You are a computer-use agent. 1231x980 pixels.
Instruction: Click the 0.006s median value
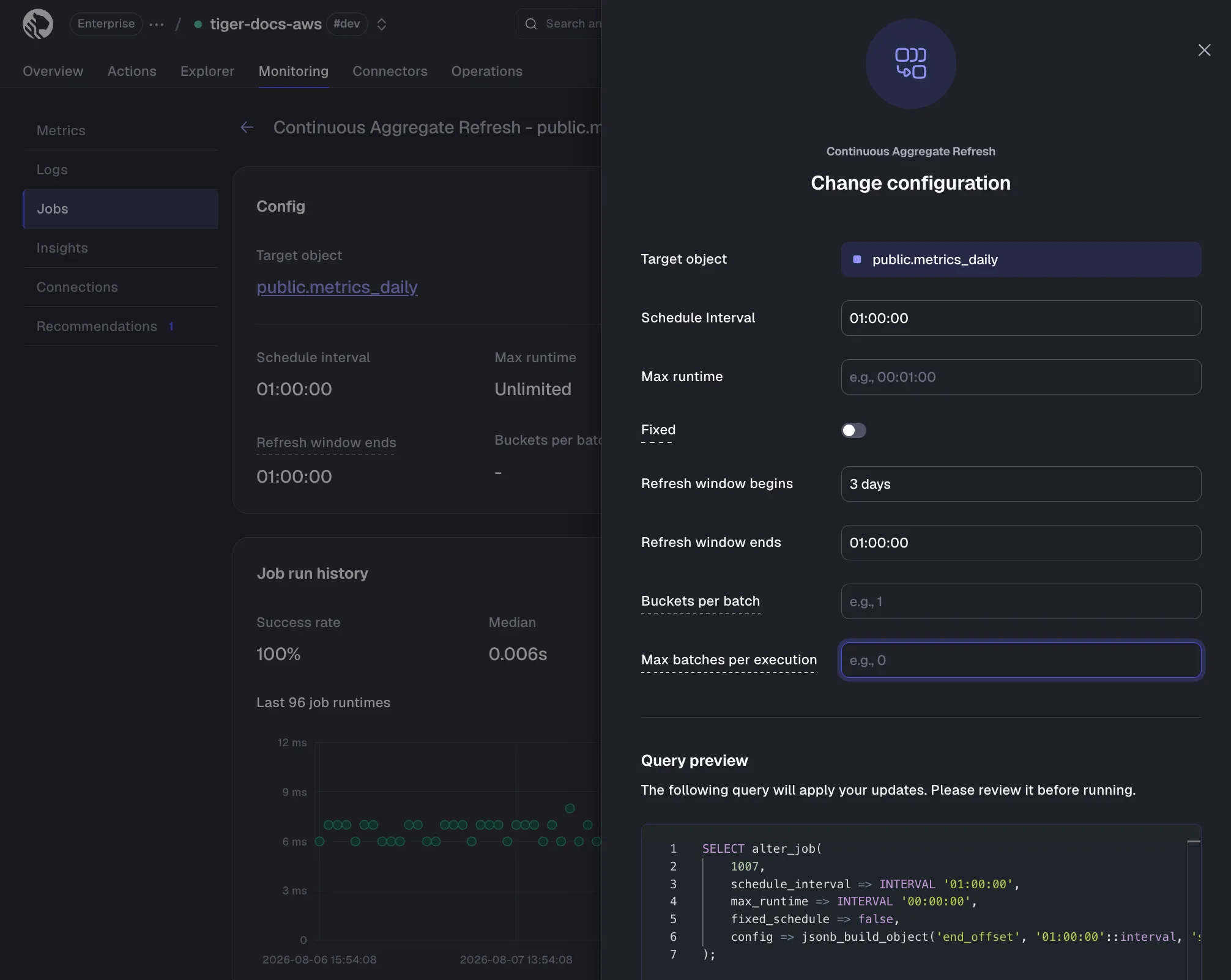pyautogui.click(x=518, y=654)
